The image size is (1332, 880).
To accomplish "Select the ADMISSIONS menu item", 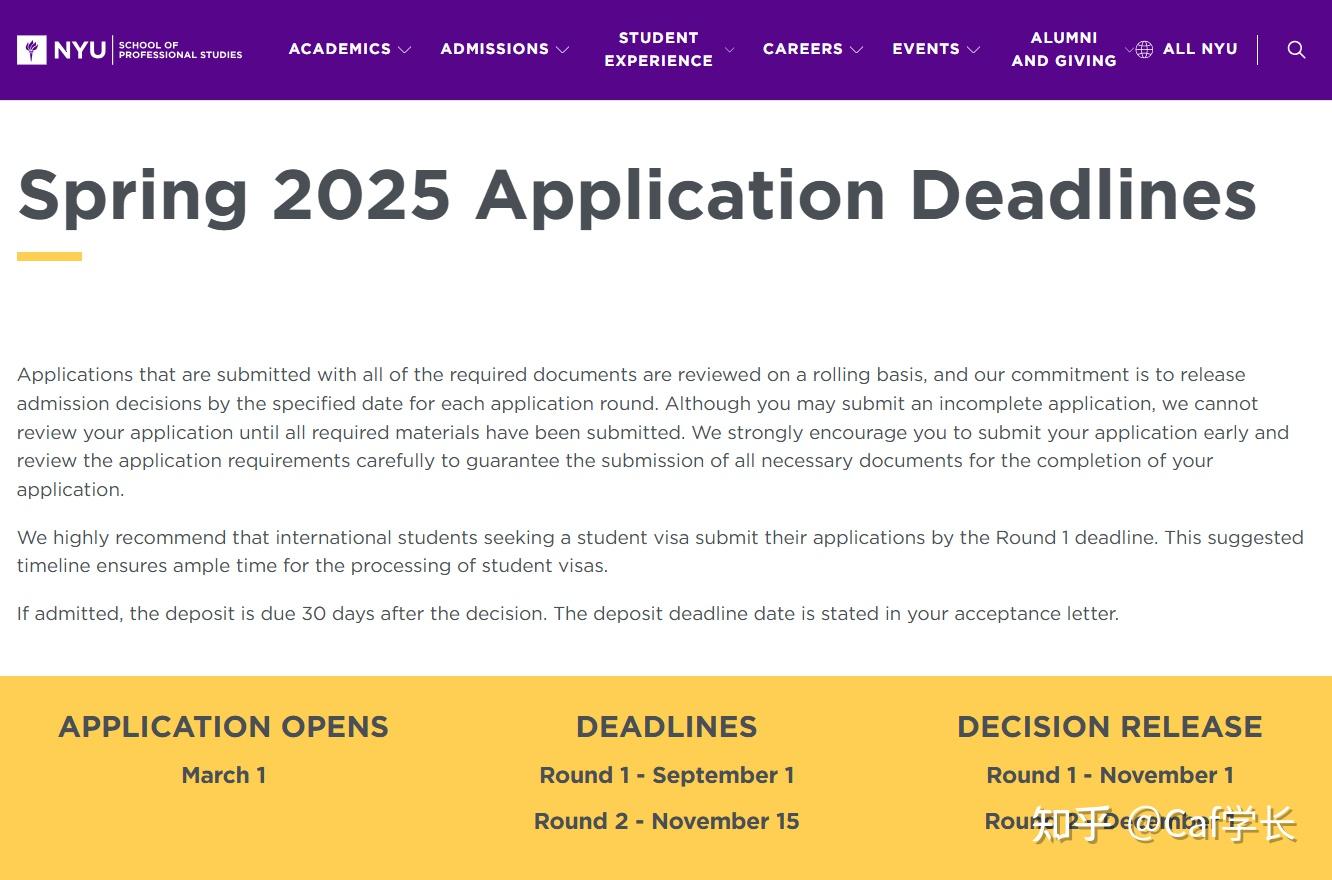I will [494, 48].
